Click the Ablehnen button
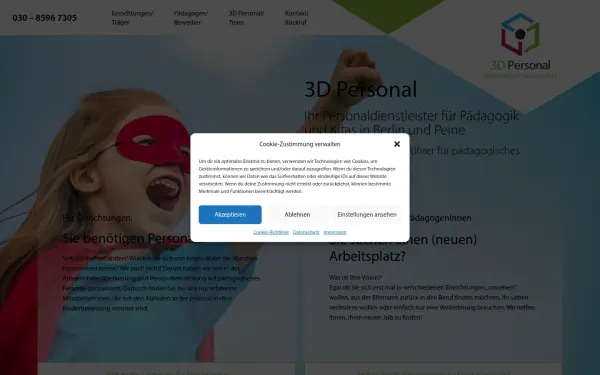Screen dimensions: 600x375 (x=297, y=215)
